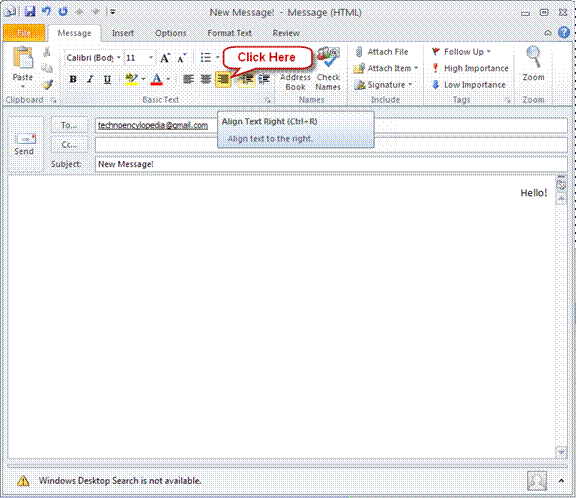Grow the font size

[x=165, y=58]
